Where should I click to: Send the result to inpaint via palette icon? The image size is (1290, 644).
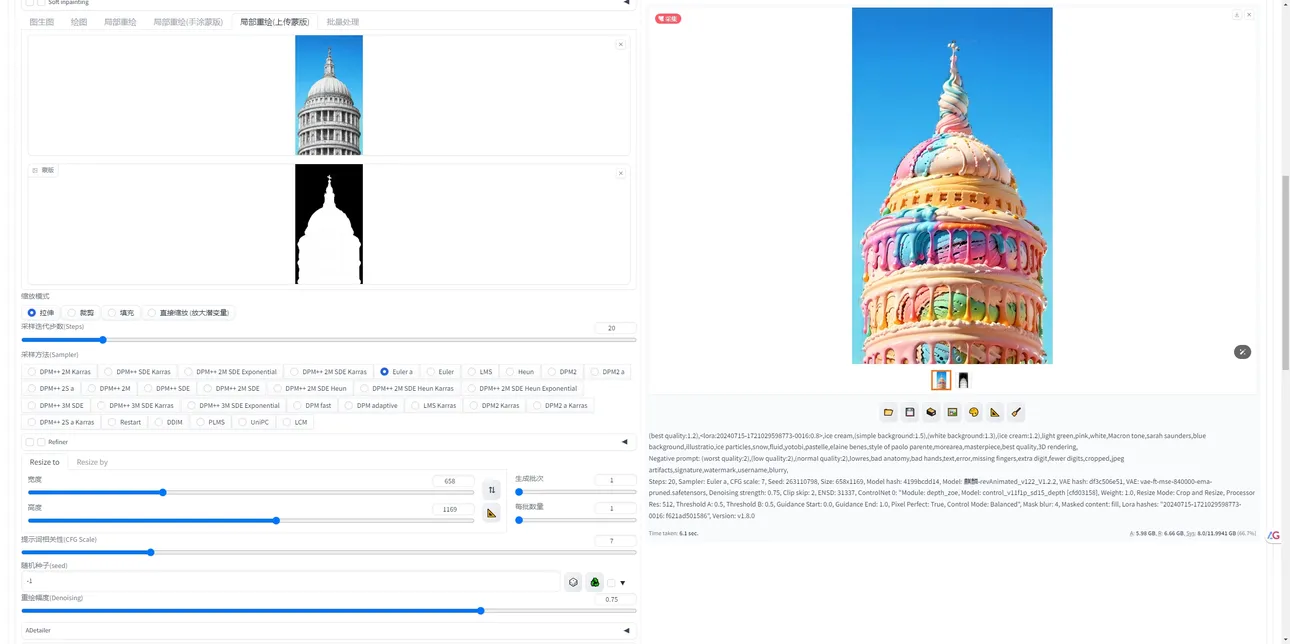pyautogui.click(x=974, y=412)
